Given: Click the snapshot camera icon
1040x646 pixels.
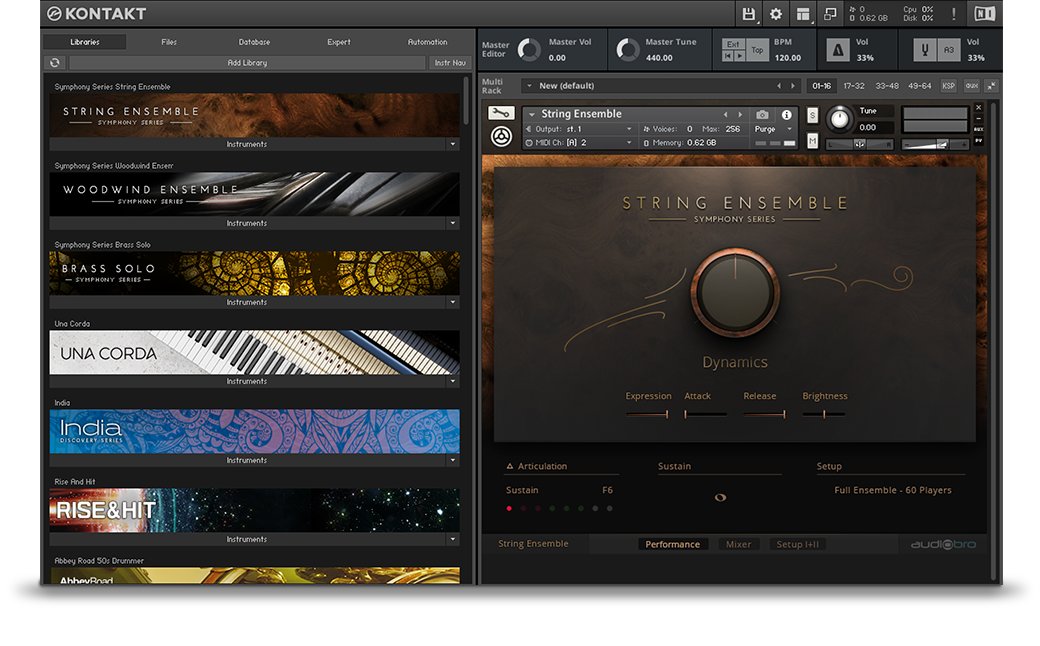Looking at the screenshot, I should tap(762, 115).
